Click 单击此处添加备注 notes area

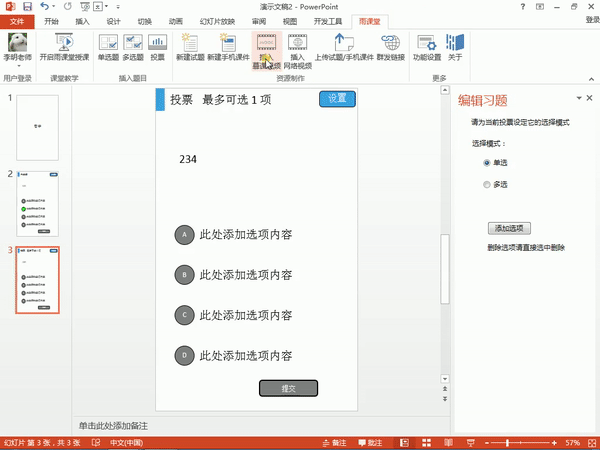[113, 426]
